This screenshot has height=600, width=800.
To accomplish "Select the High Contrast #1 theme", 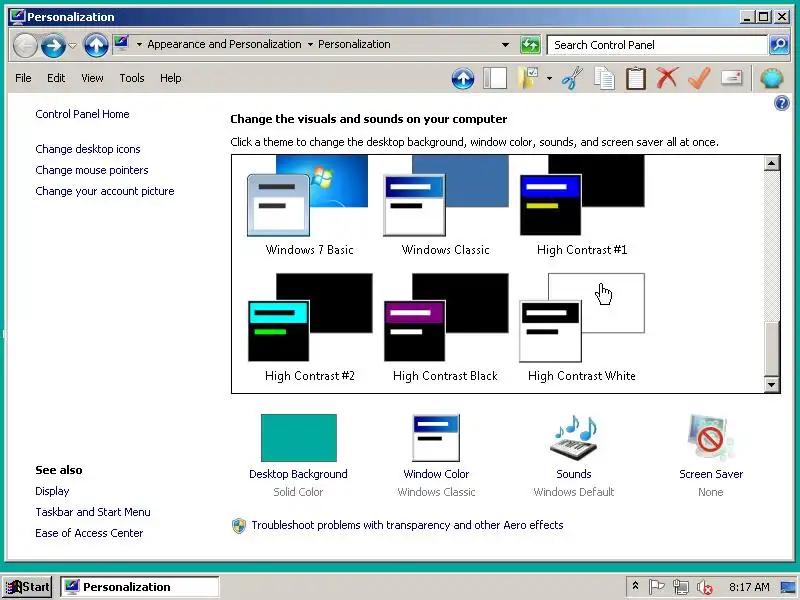I will click(582, 207).
